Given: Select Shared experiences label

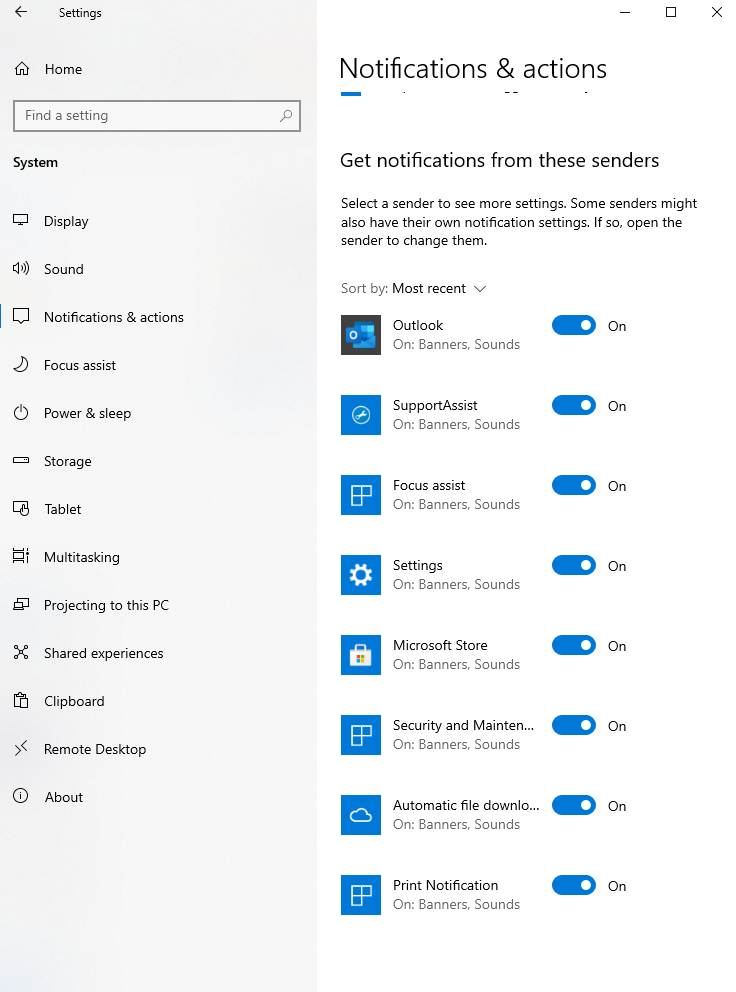Looking at the screenshot, I should click(x=103, y=653).
